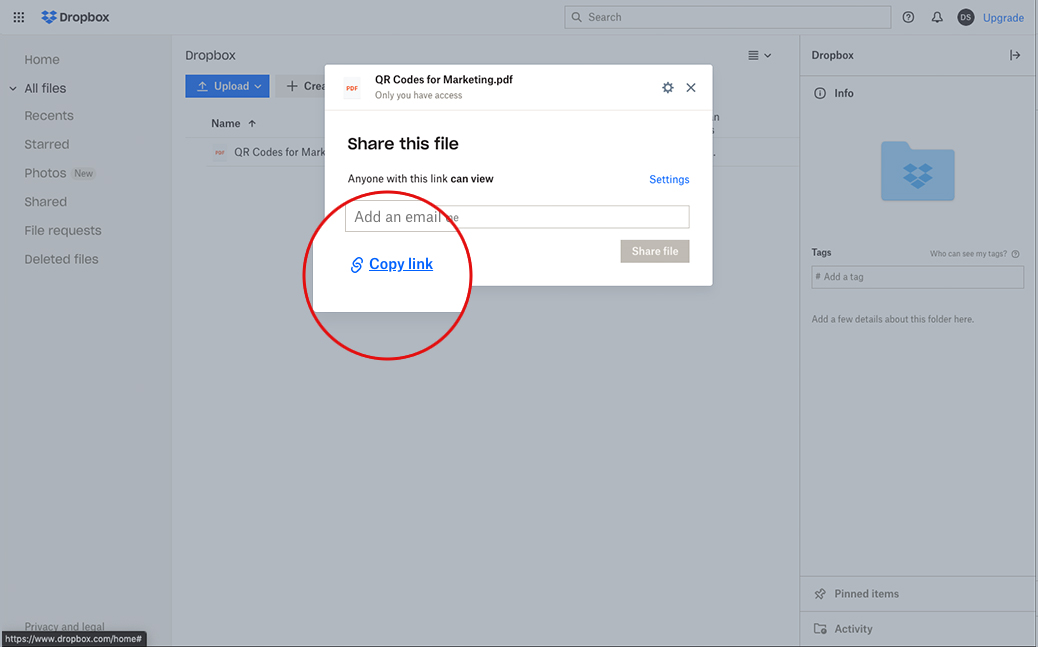Click the Upgrade link
The width and height of the screenshot is (1038, 647).
[1003, 18]
